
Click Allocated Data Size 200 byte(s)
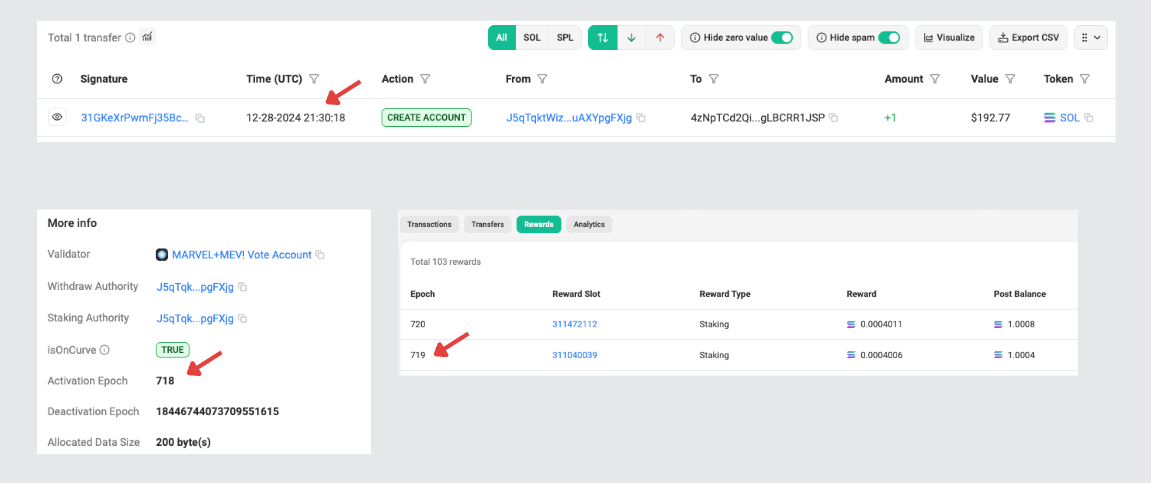tap(184, 443)
